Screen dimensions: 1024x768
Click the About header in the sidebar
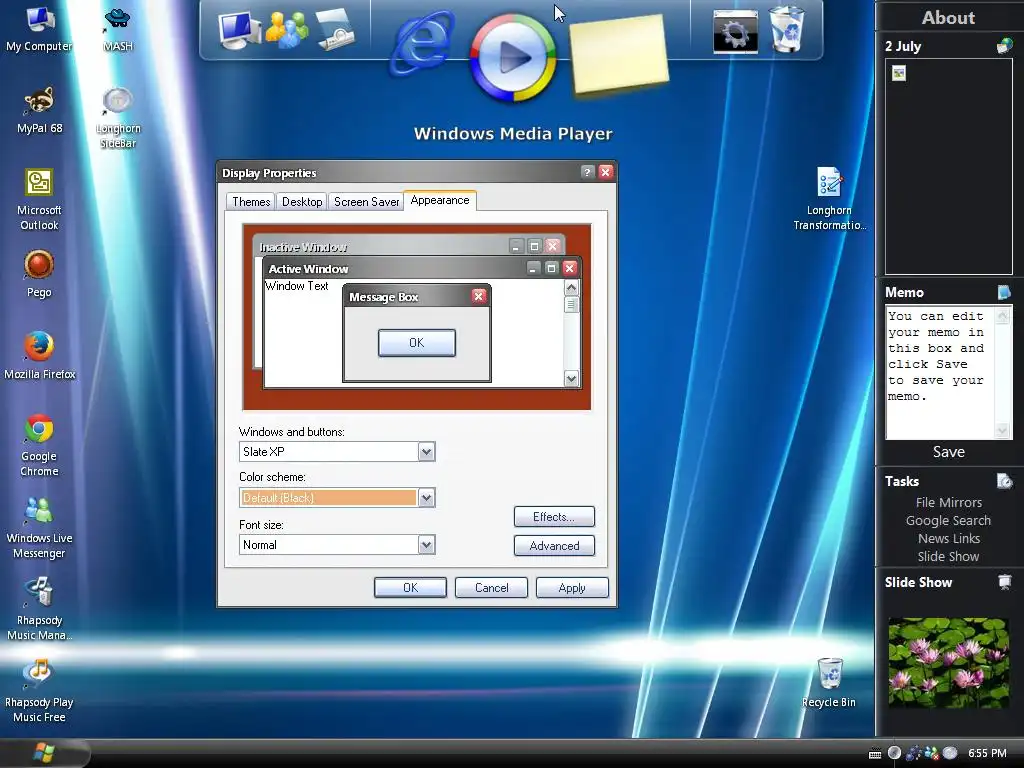pos(948,18)
